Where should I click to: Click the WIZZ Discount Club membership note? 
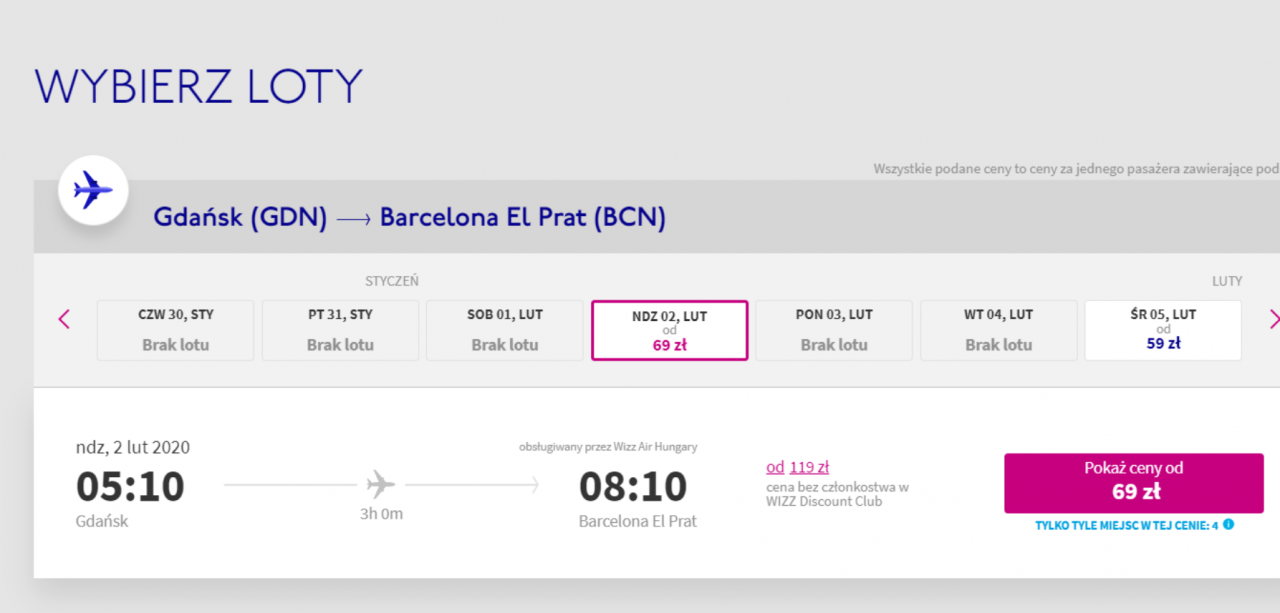click(837, 494)
